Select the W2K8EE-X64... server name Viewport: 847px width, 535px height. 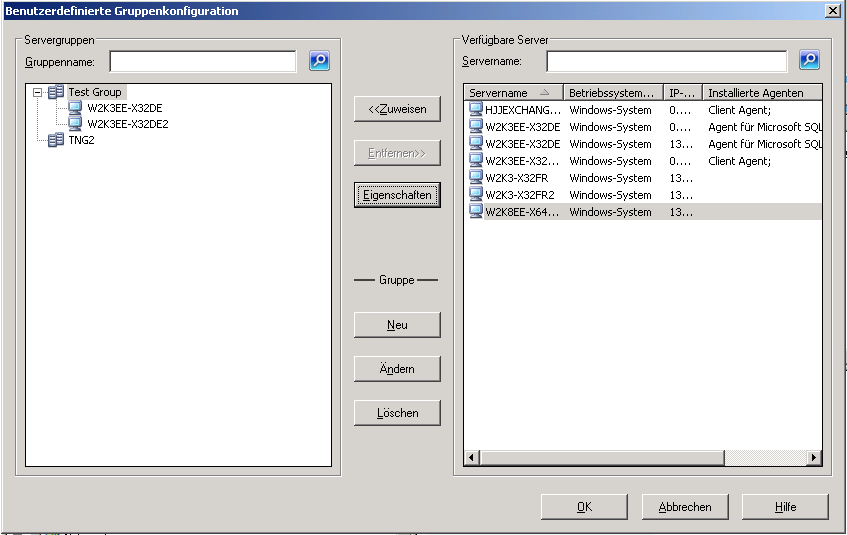click(522, 212)
